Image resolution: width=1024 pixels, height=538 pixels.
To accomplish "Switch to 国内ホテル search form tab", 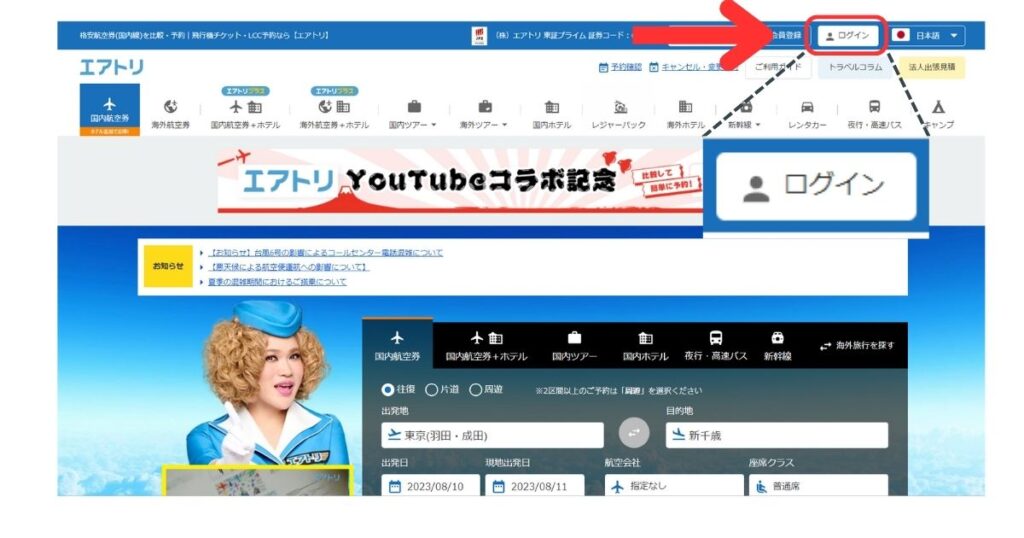I will [645, 346].
